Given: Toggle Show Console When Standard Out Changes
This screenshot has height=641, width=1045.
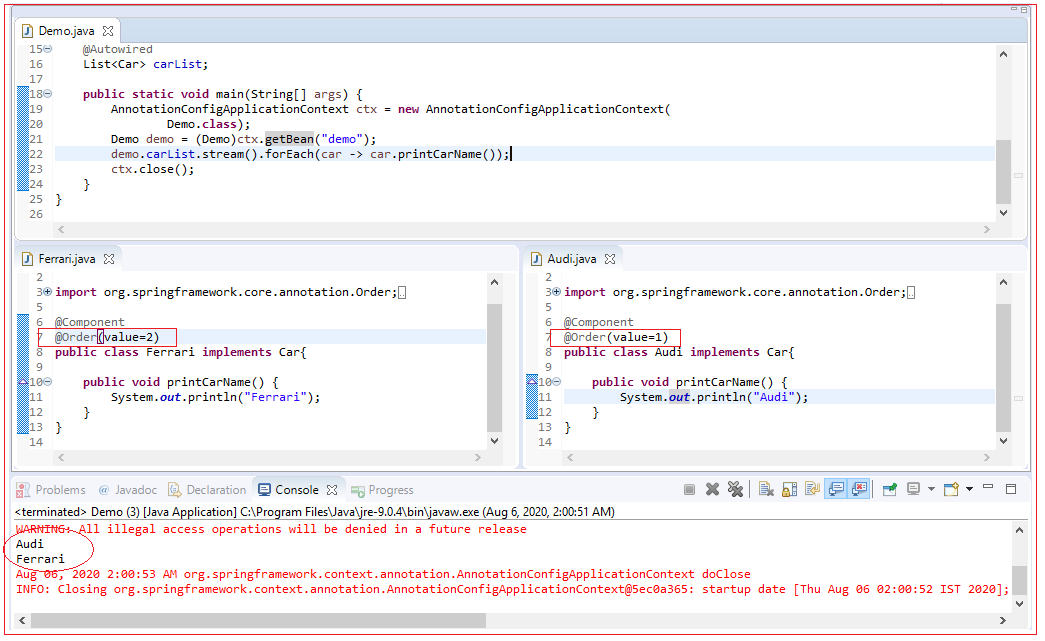Looking at the screenshot, I should 836,490.
